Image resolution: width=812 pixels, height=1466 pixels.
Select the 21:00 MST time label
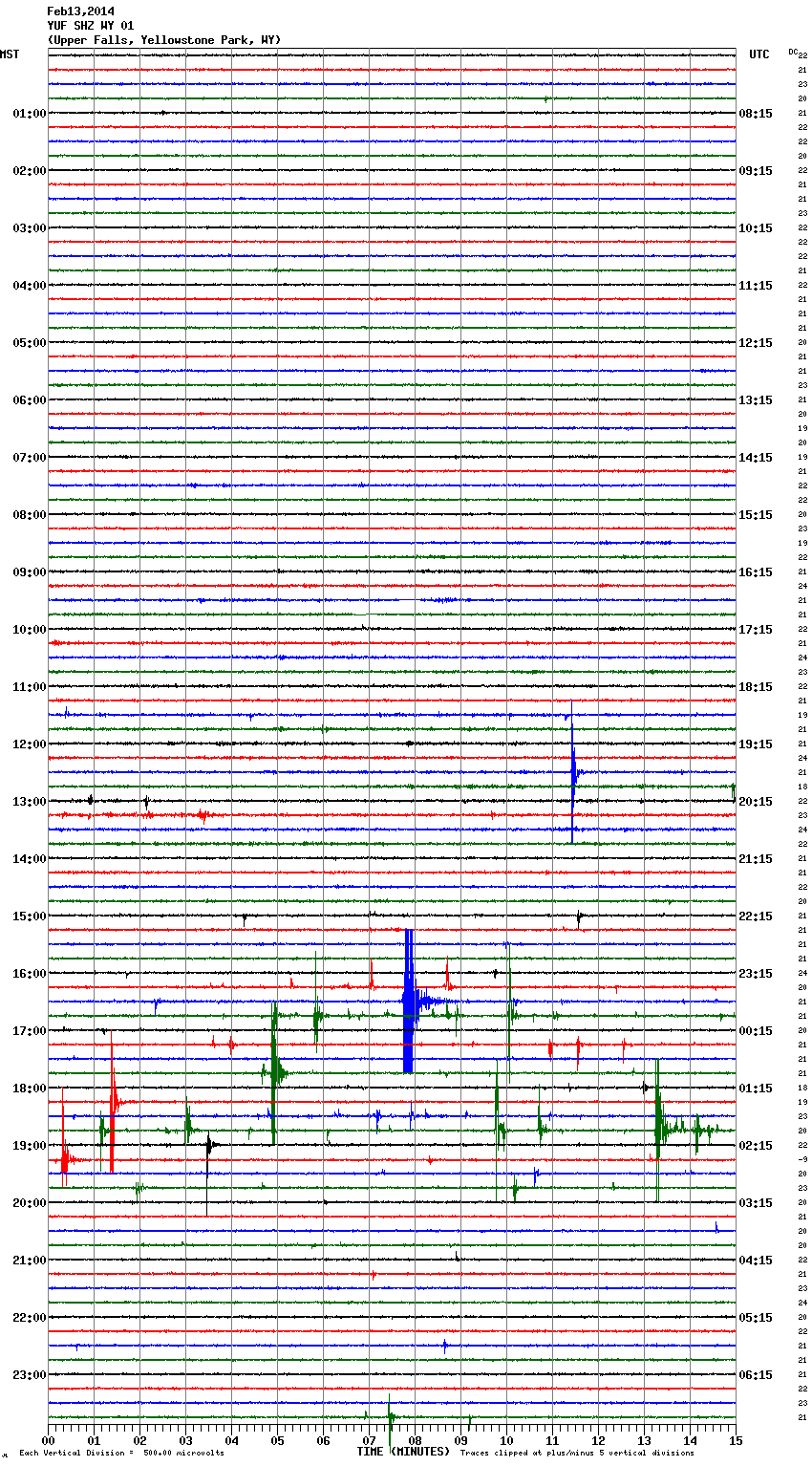tap(29, 1261)
